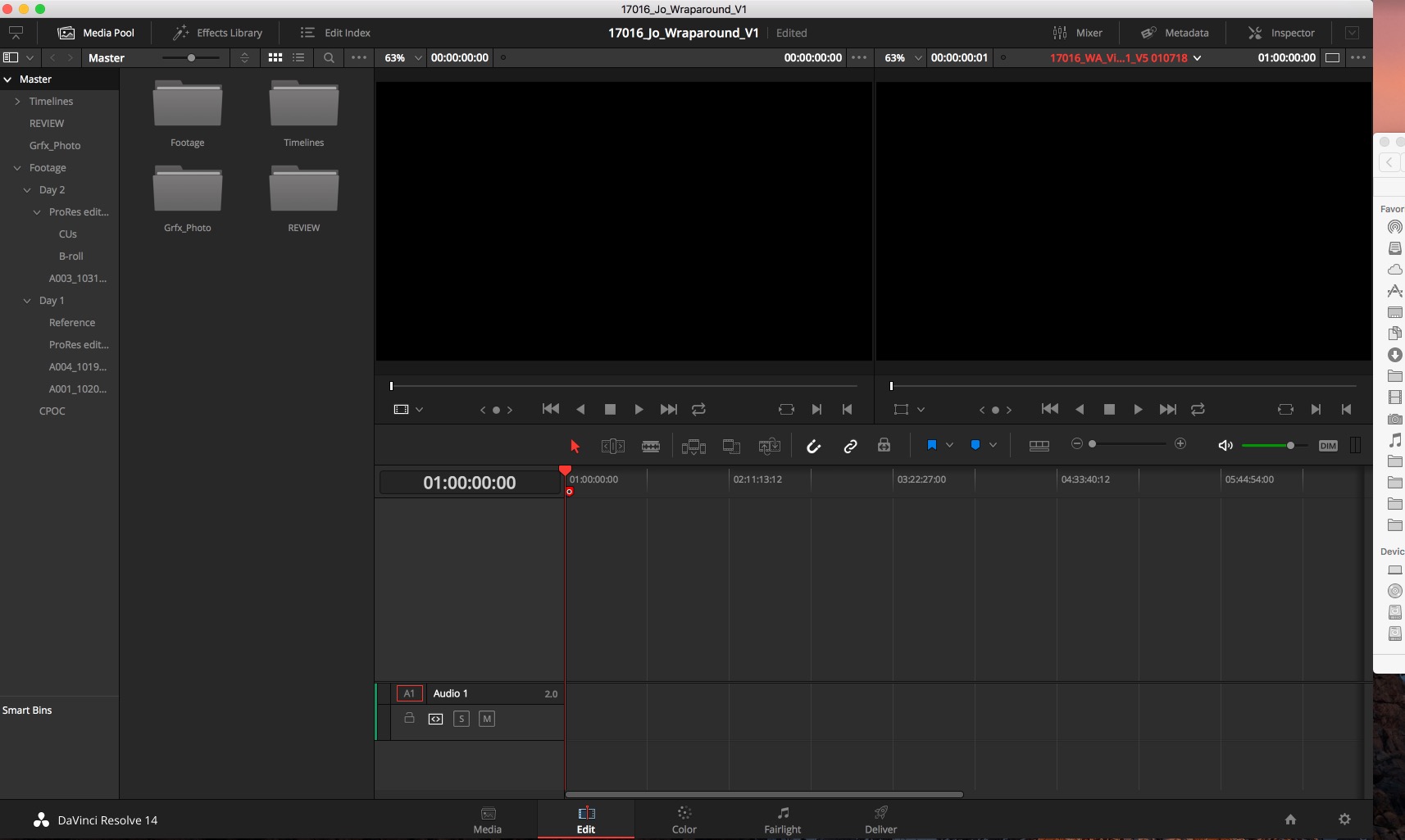This screenshot has height=840, width=1405.
Task: Play reverse in timeline viewer
Action: point(1080,409)
